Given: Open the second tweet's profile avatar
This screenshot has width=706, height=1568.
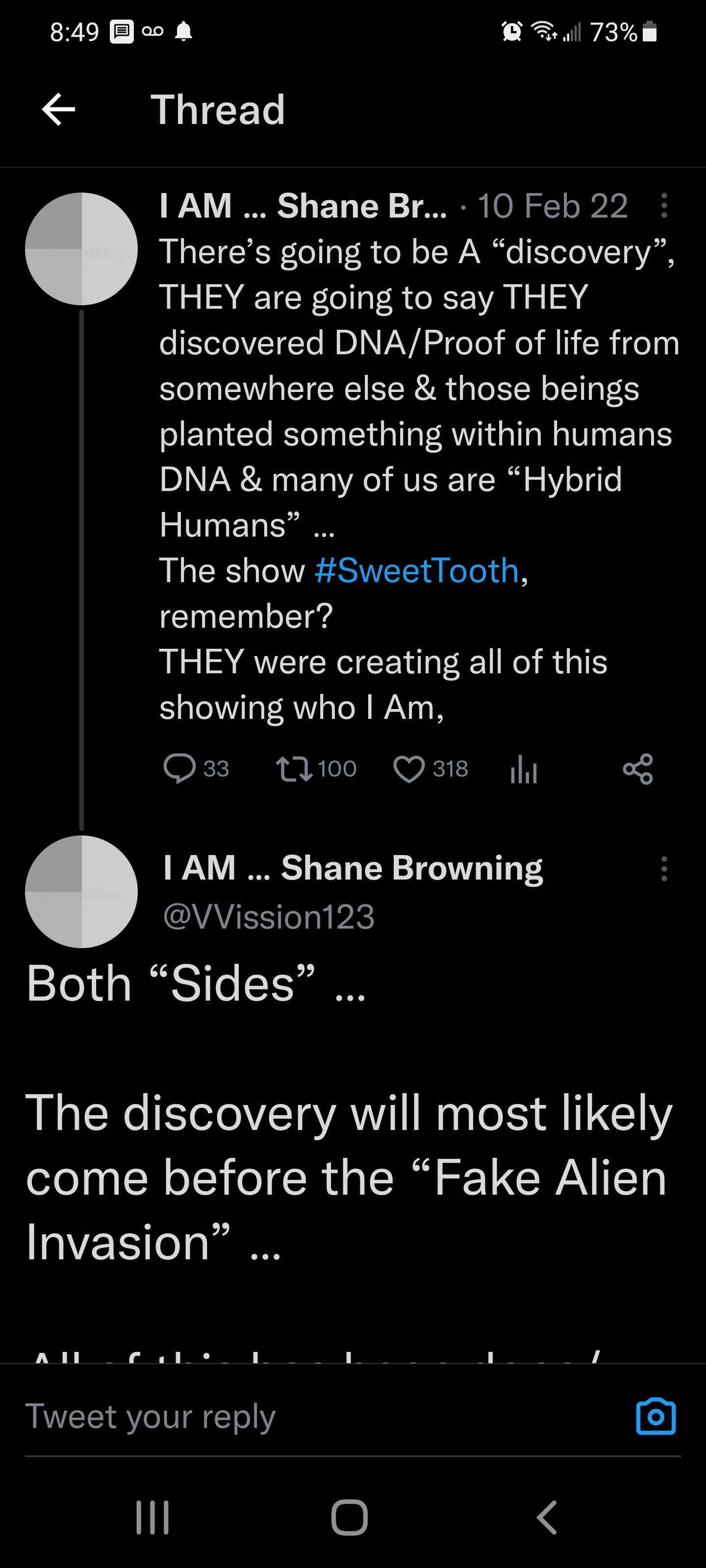Looking at the screenshot, I should pyautogui.click(x=81, y=892).
